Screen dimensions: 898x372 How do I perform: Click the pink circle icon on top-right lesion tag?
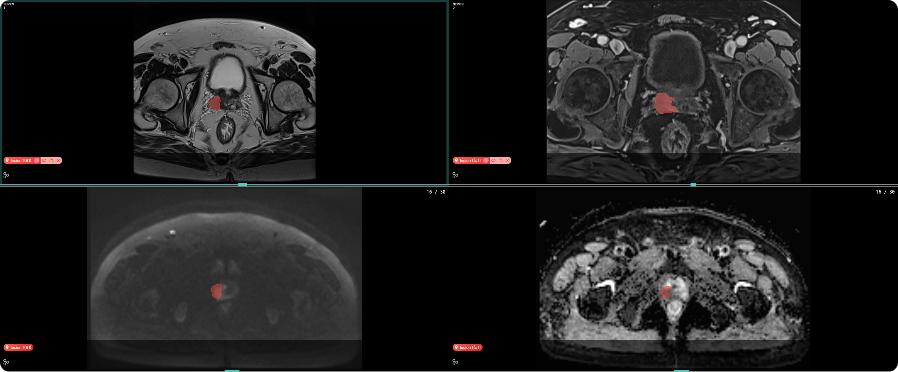tap(486, 160)
